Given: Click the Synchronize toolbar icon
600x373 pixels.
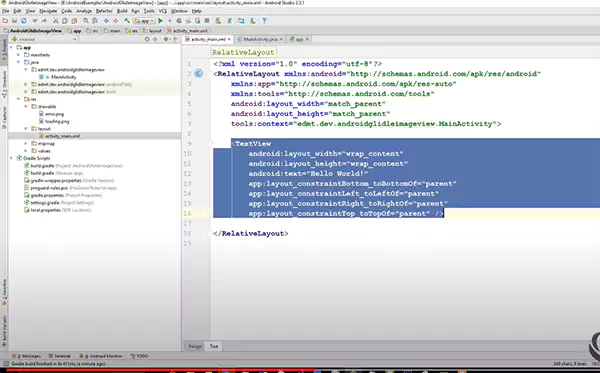Looking at the screenshot, I should (24, 21).
